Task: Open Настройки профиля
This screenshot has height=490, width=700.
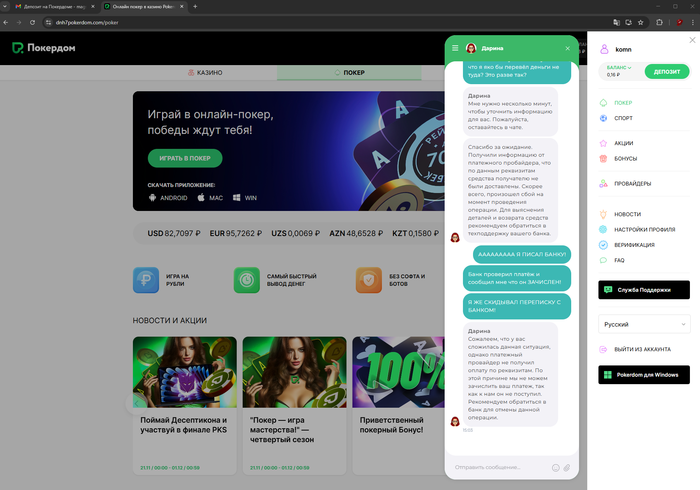Action: point(645,229)
